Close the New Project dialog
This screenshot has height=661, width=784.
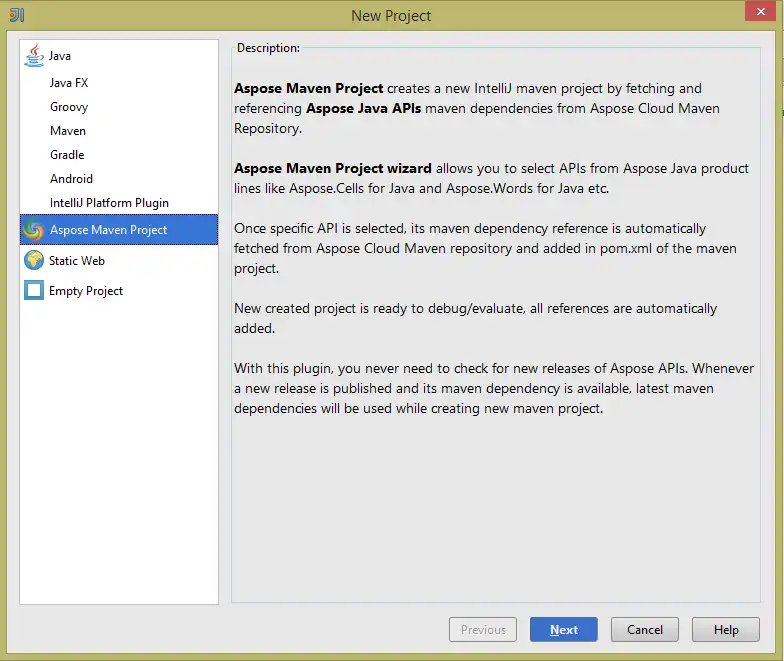pyautogui.click(x=760, y=11)
